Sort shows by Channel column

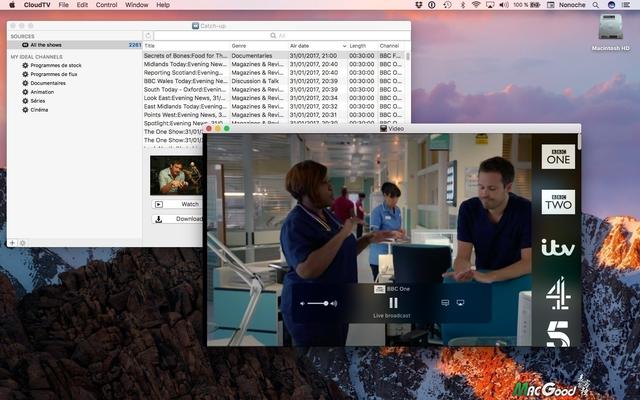[391, 46]
